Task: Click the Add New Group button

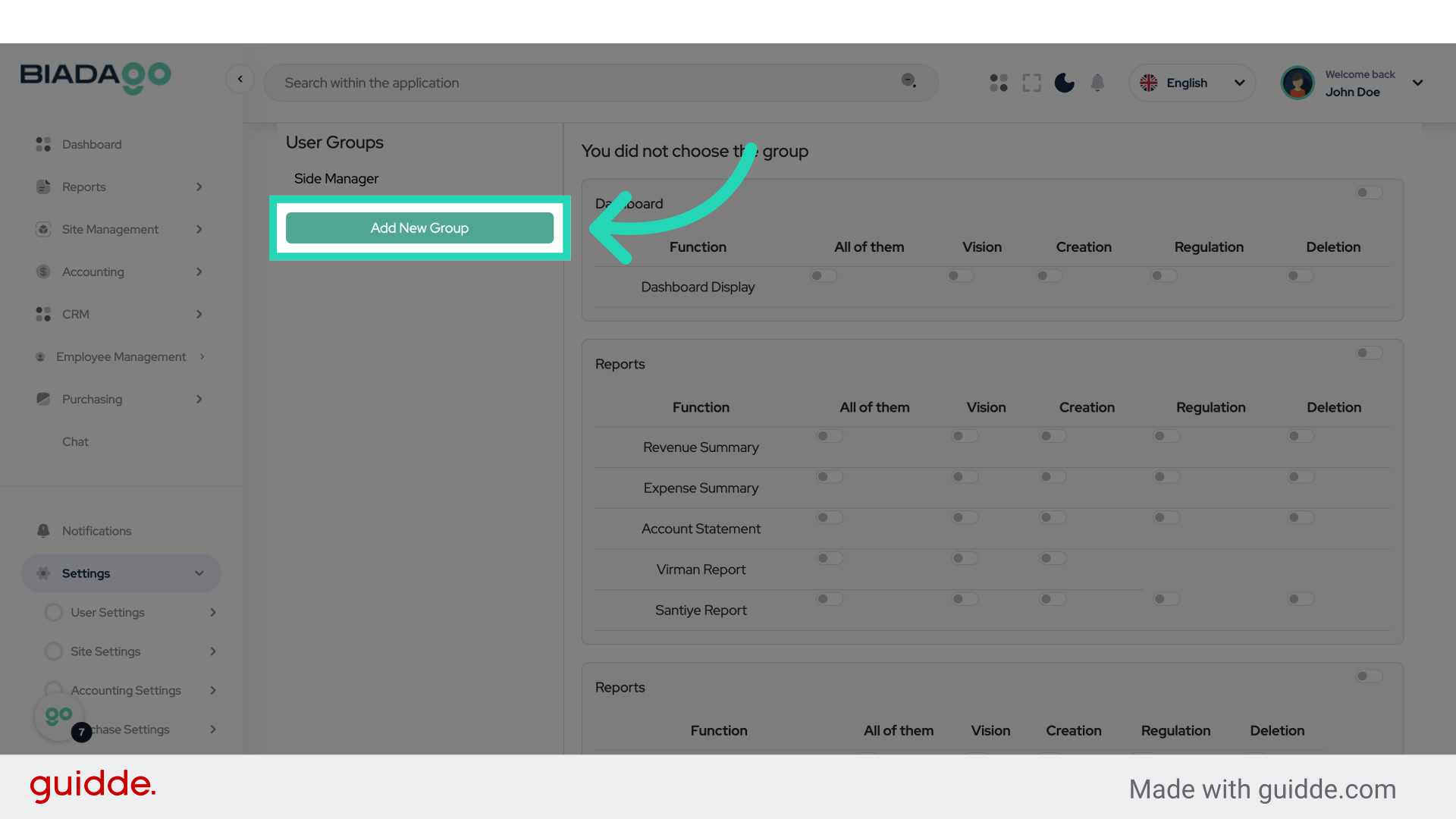Action: (419, 227)
